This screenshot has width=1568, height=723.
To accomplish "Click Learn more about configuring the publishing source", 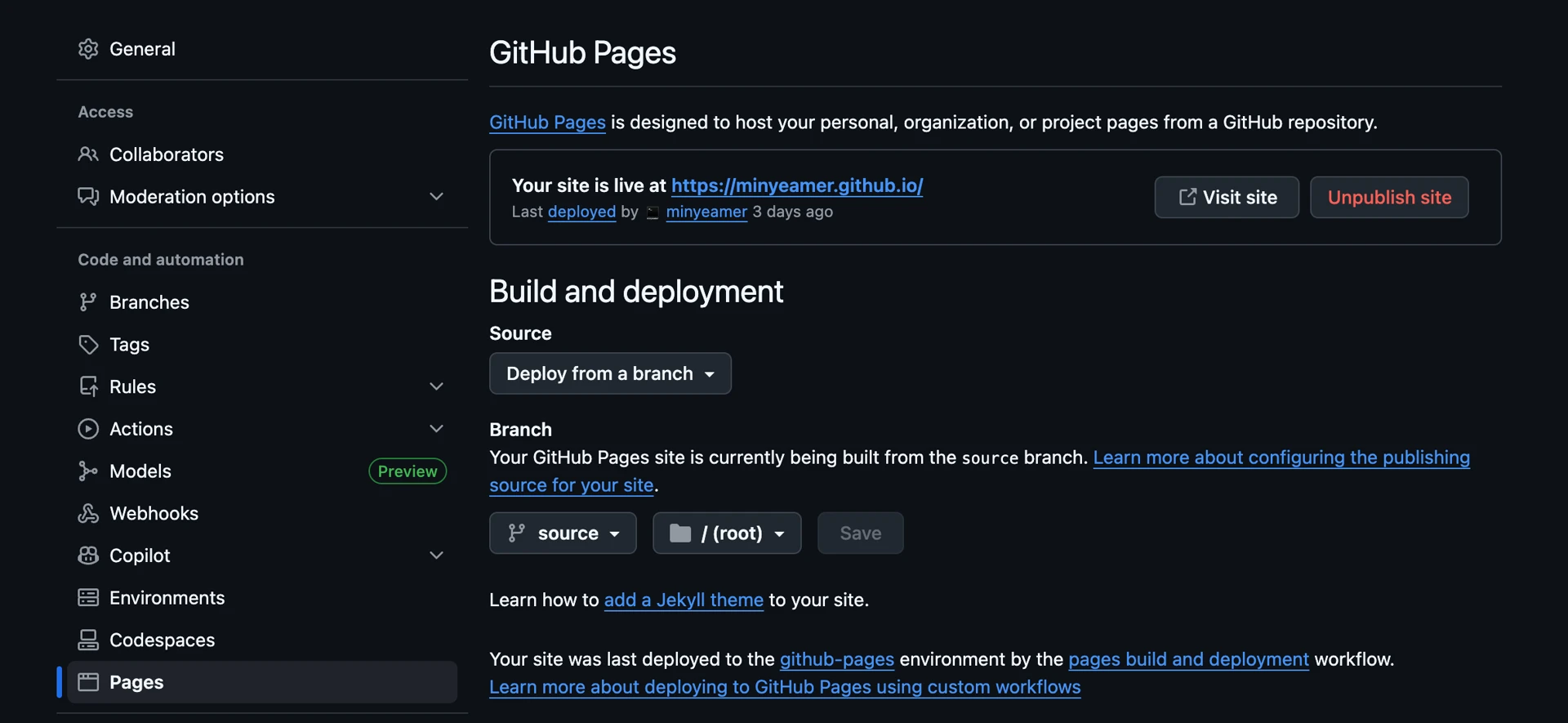I will tap(1281, 457).
